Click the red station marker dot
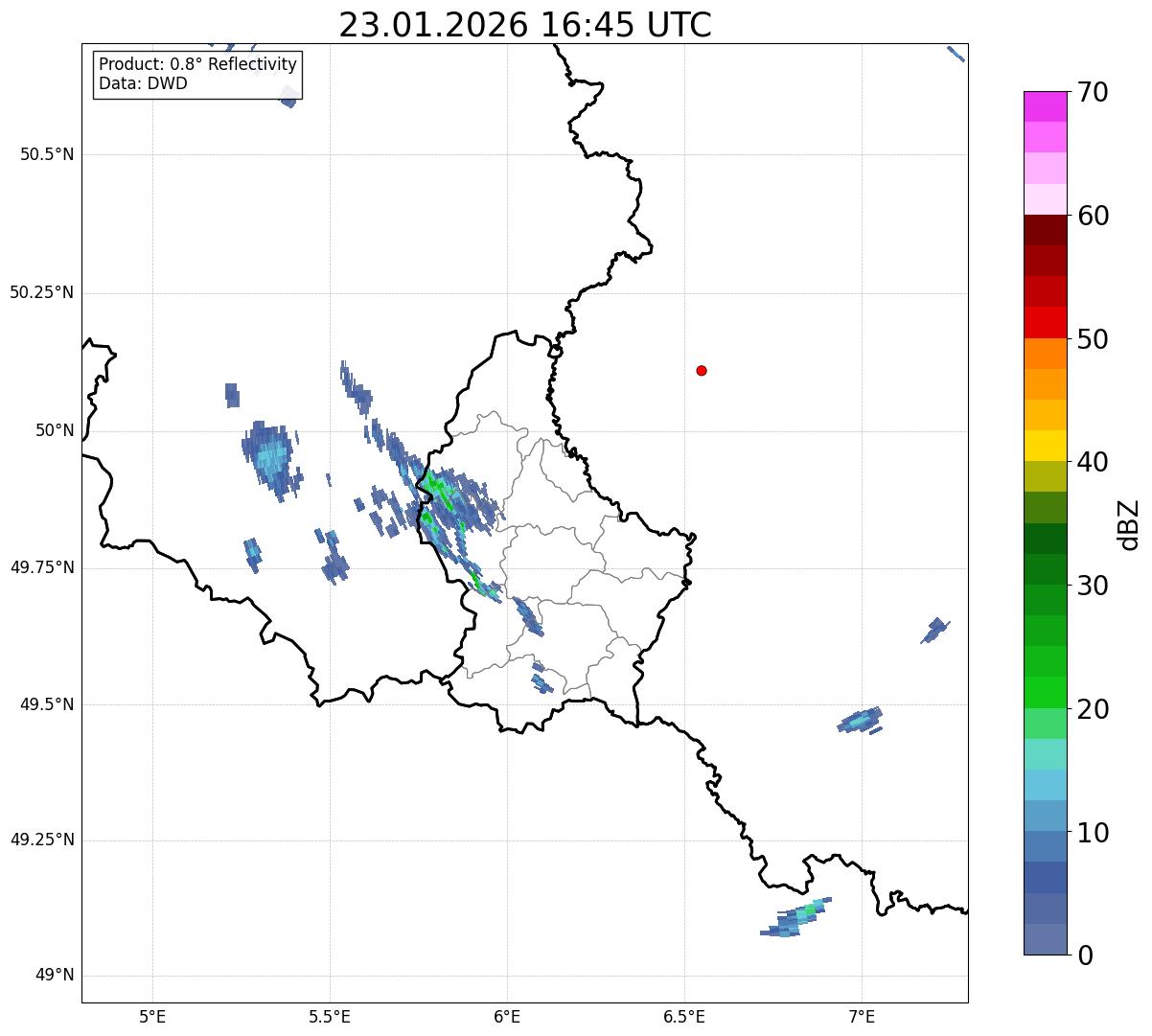 pos(702,370)
